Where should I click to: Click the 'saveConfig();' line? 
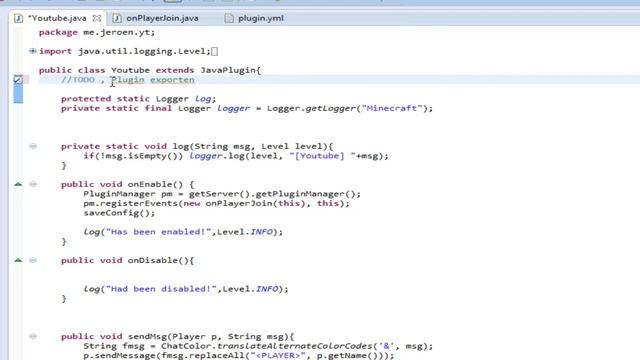point(119,213)
